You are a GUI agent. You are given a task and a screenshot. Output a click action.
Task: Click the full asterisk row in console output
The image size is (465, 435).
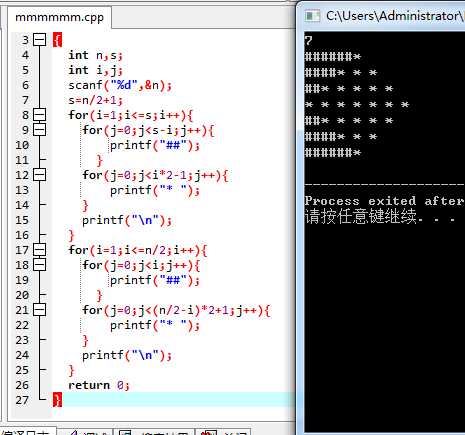357,105
